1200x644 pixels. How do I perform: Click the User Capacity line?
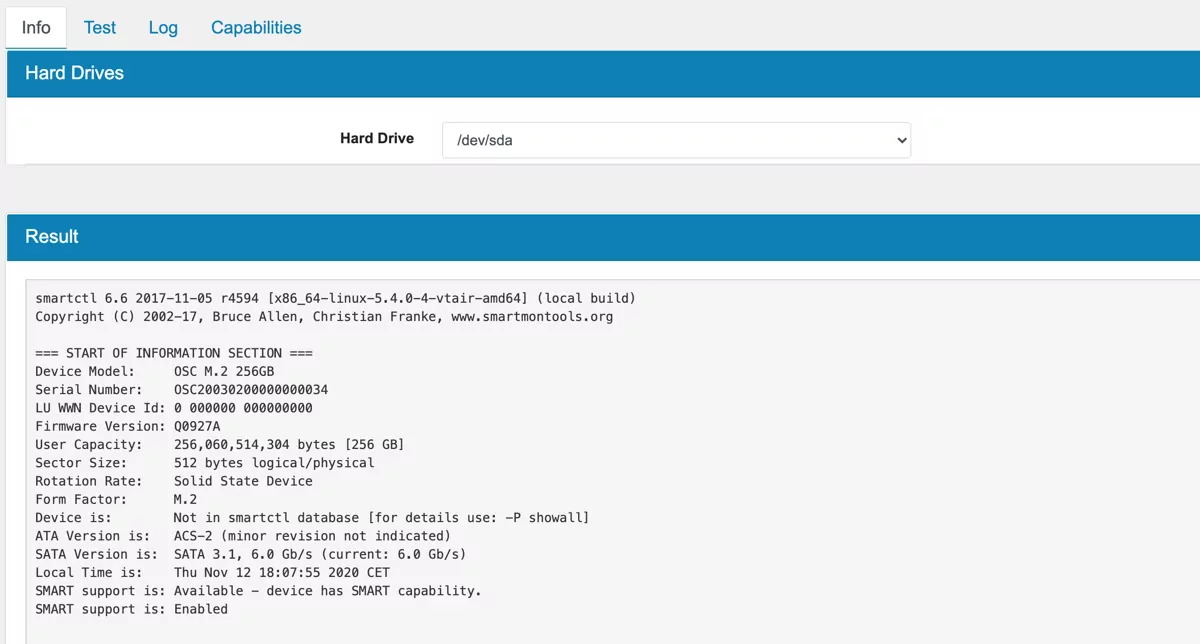pos(219,444)
